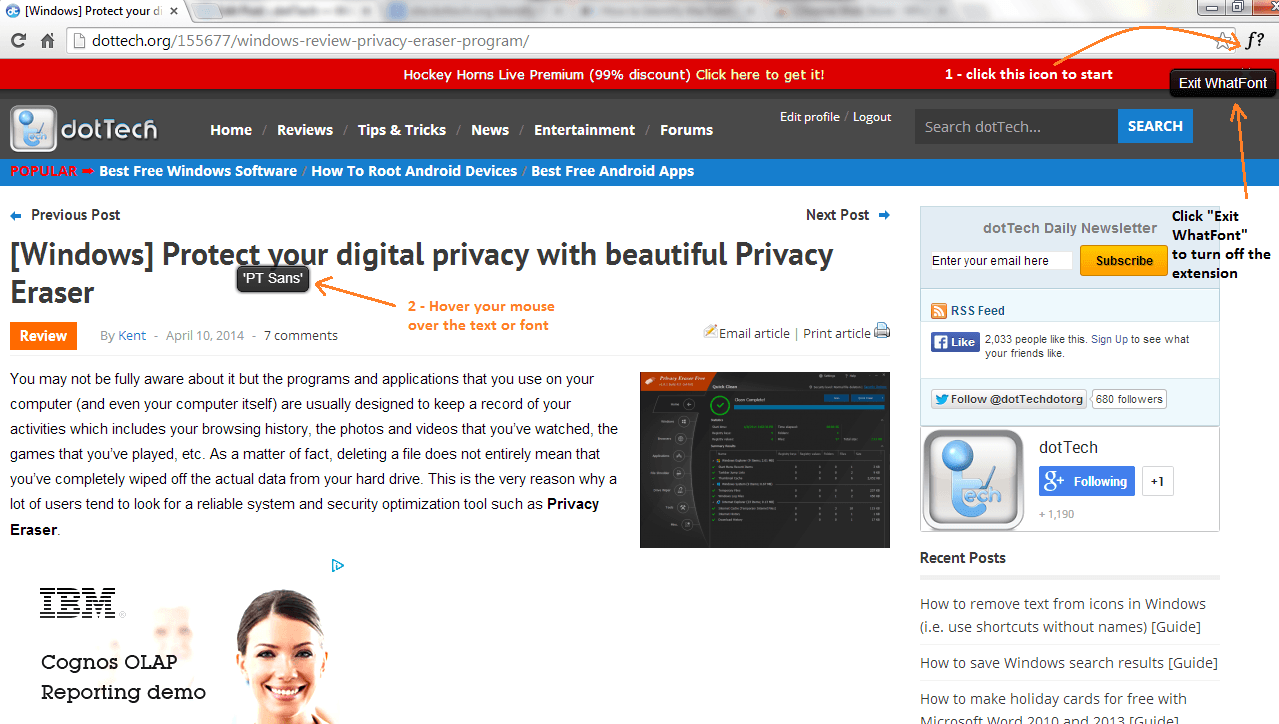This screenshot has height=724, width=1279.
Task: Open the 680 followers Twitter count
Action: point(1129,399)
